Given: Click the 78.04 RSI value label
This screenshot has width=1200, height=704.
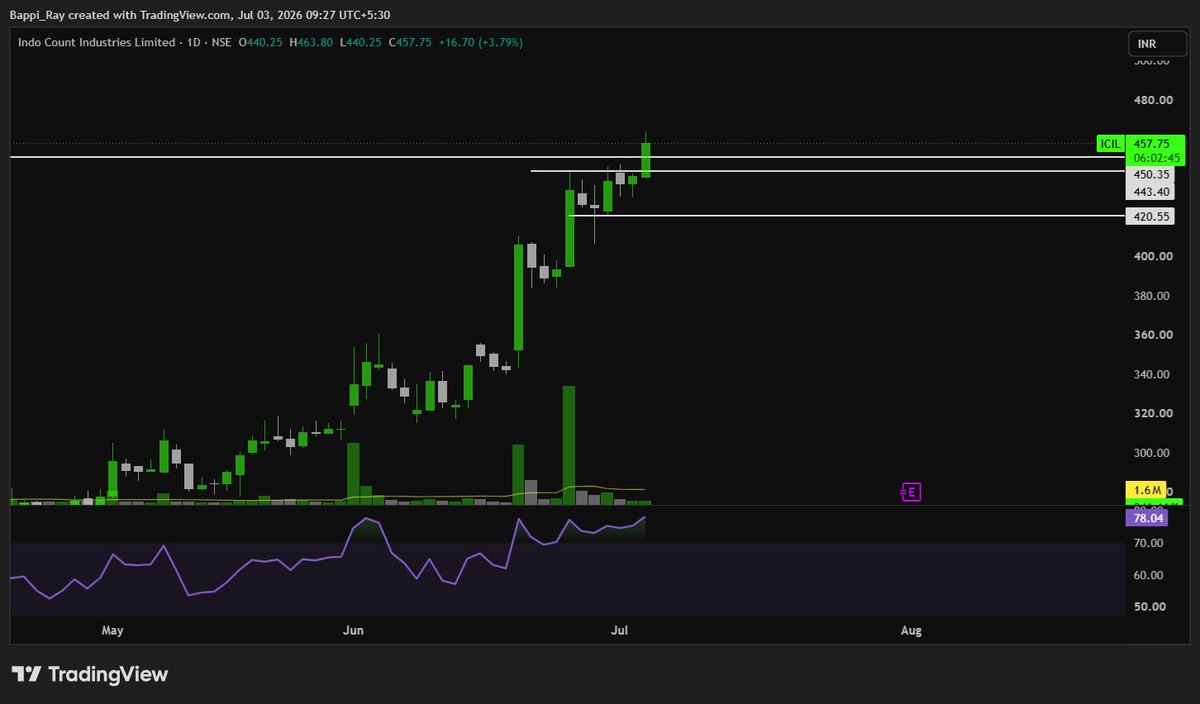Looking at the screenshot, I should (1146, 518).
